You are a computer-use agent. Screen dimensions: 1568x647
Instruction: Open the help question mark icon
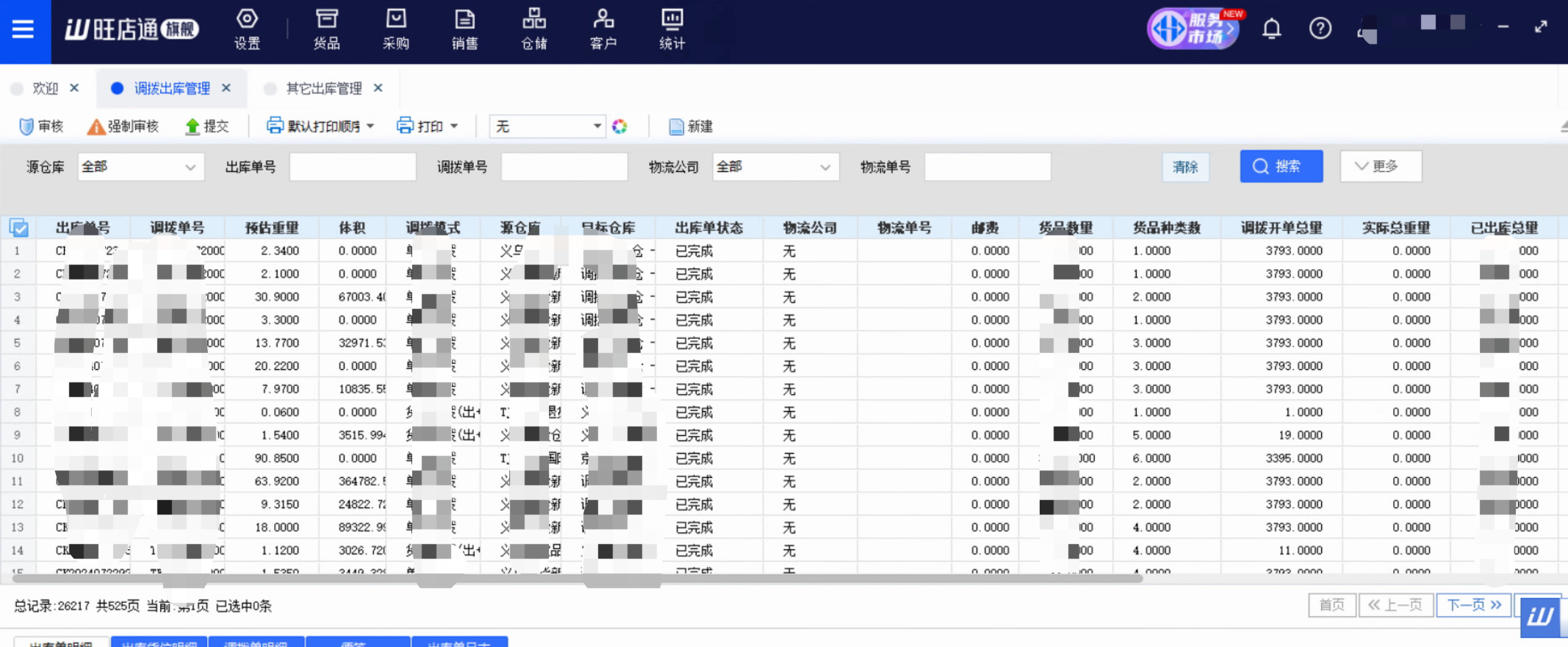[x=1320, y=29]
